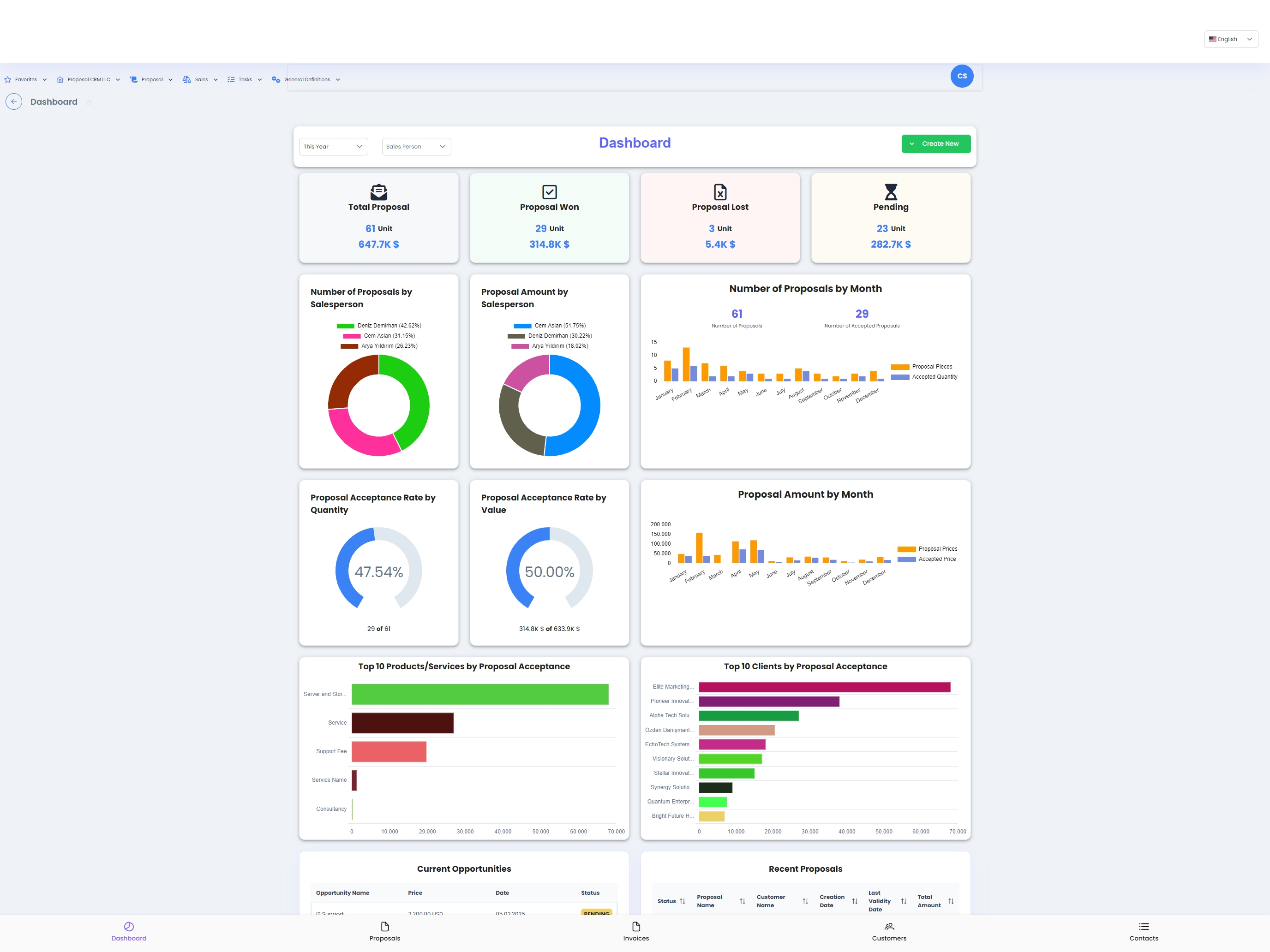This screenshot has width=1270, height=952.
Task: Click the Server and Stor... green bar
Action: pos(480,694)
